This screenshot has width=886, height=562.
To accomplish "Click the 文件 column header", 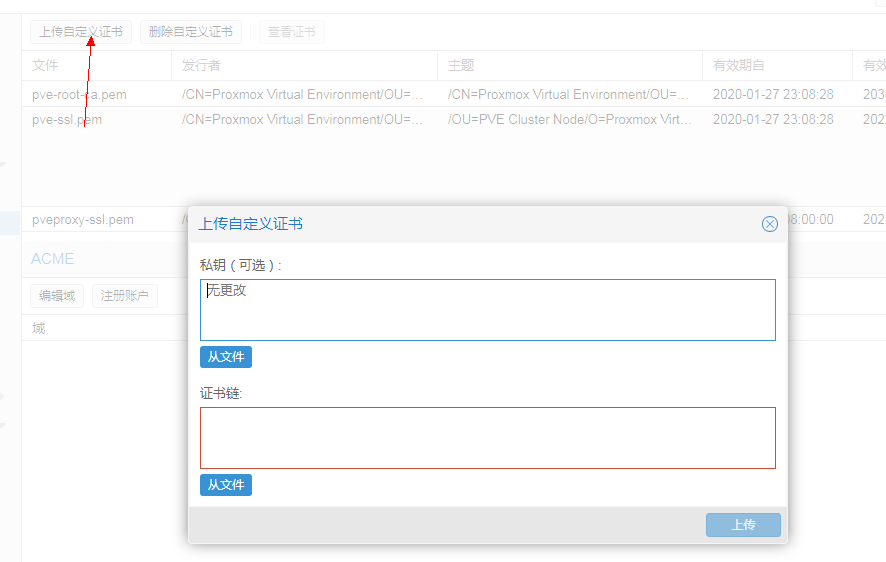I will [97, 66].
